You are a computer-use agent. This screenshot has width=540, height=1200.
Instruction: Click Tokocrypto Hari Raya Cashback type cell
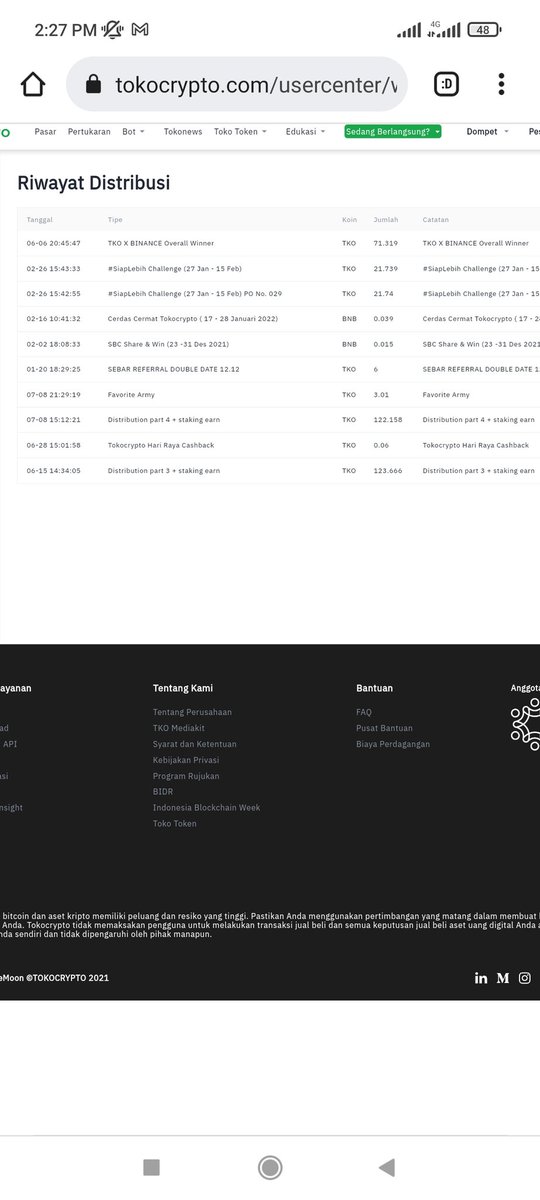tap(161, 445)
